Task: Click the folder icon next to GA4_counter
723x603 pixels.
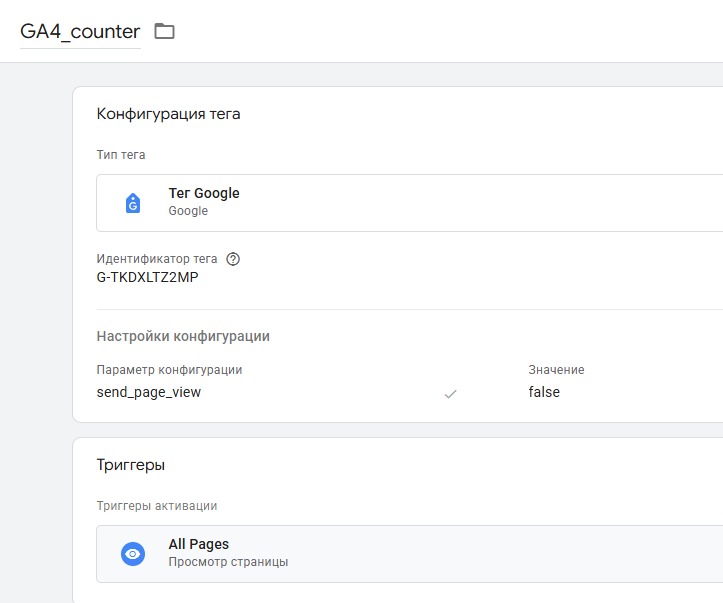Action: tap(164, 31)
